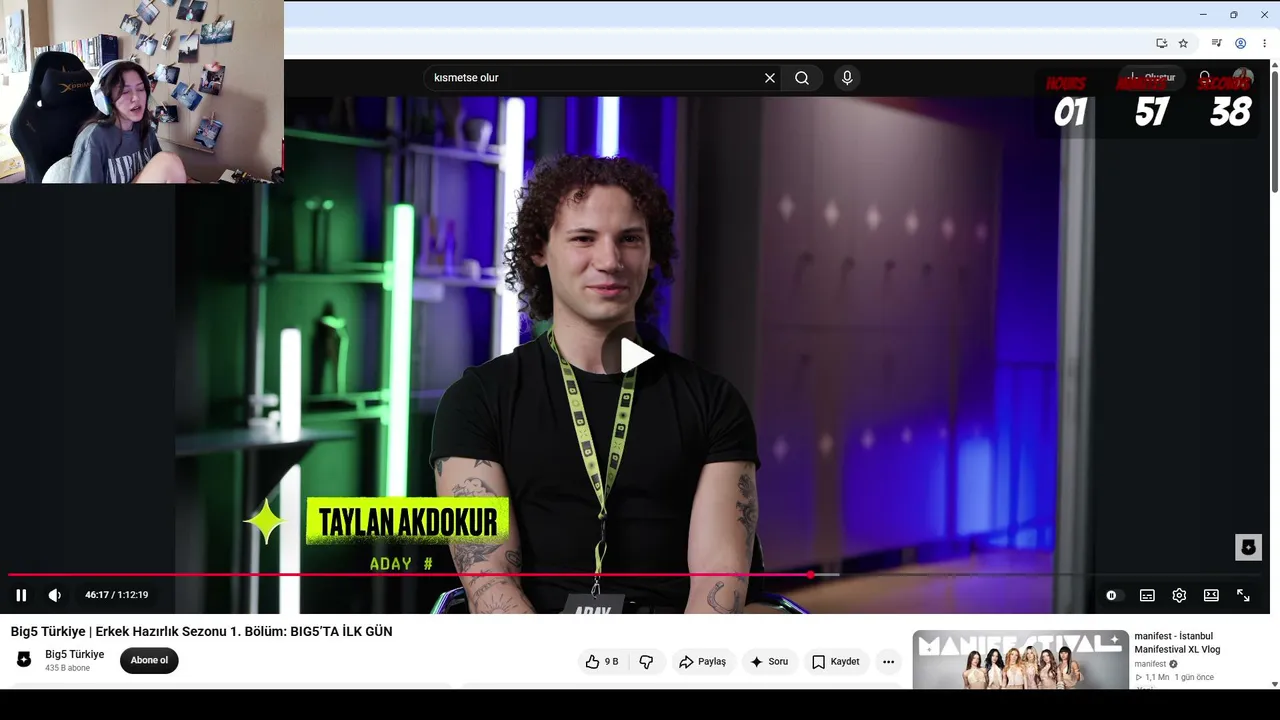
Task: Click the page scrollbar up arrow
Action: (1274, 65)
